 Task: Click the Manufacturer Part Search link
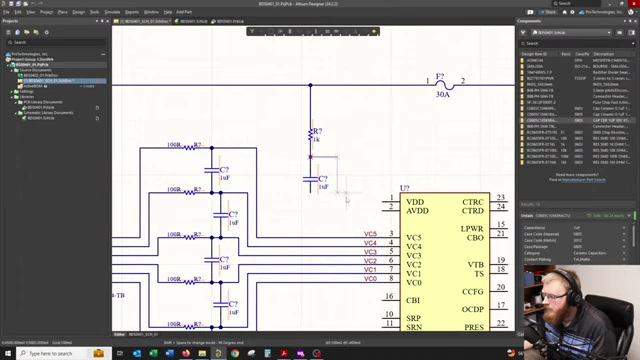[x=584, y=180]
